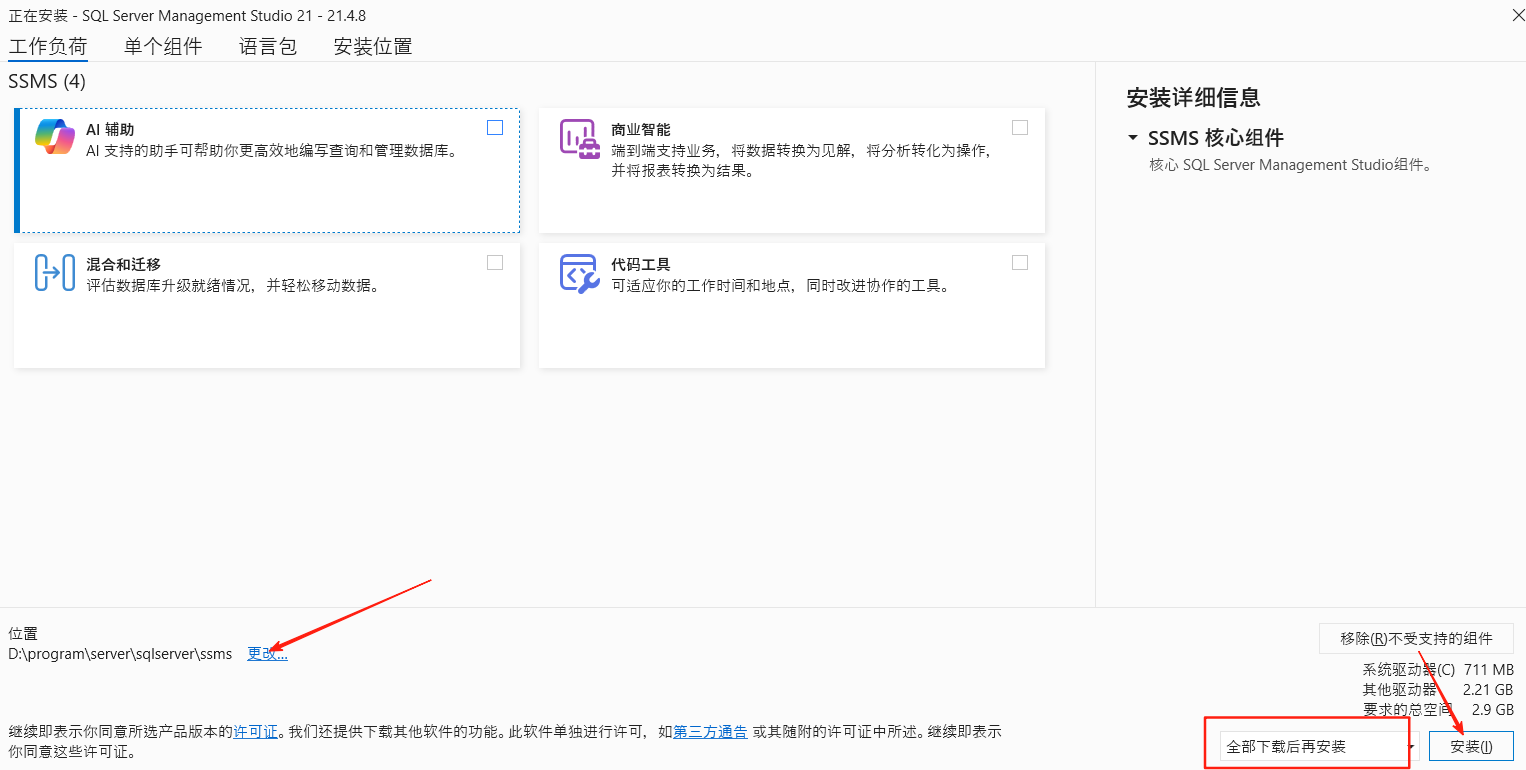Select the 代码工具 workload title

[x=641, y=264]
